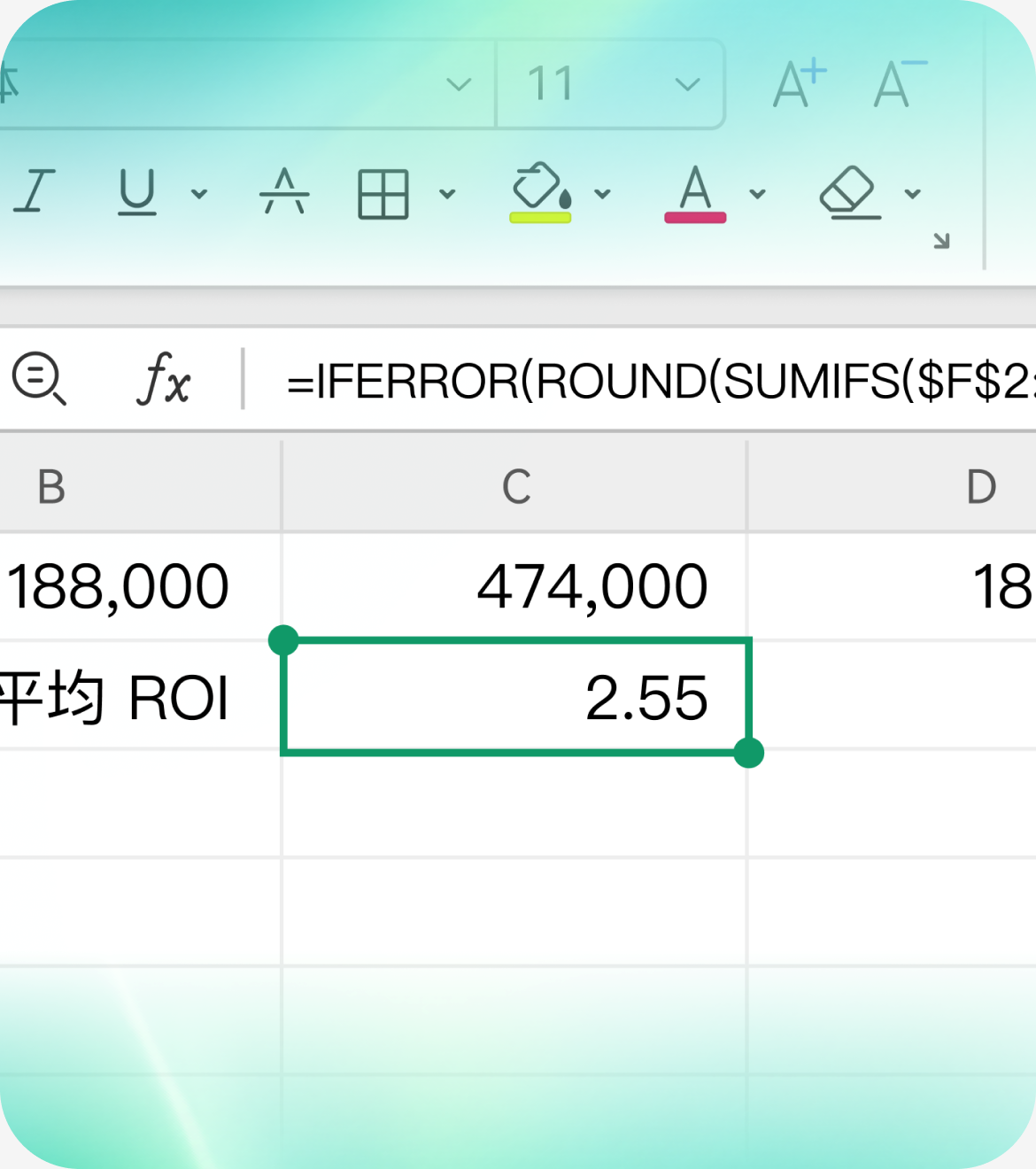The height and width of the screenshot is (1169, 1036).
Task: Select the 平均 ROI label cell
Action: click(140, 697)
